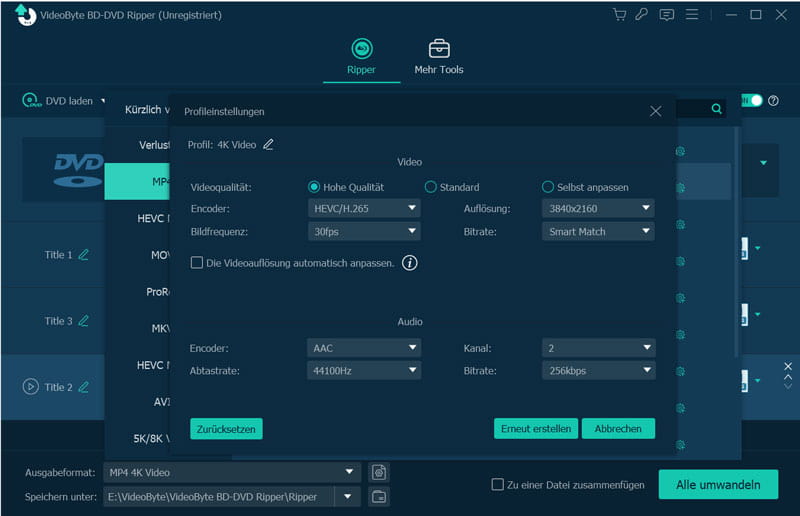Image resolution: width=800 pixels, height=516 pixels.
Task: Open output folder icon beside Speichern unter
Action: click(x=379, y=497)
